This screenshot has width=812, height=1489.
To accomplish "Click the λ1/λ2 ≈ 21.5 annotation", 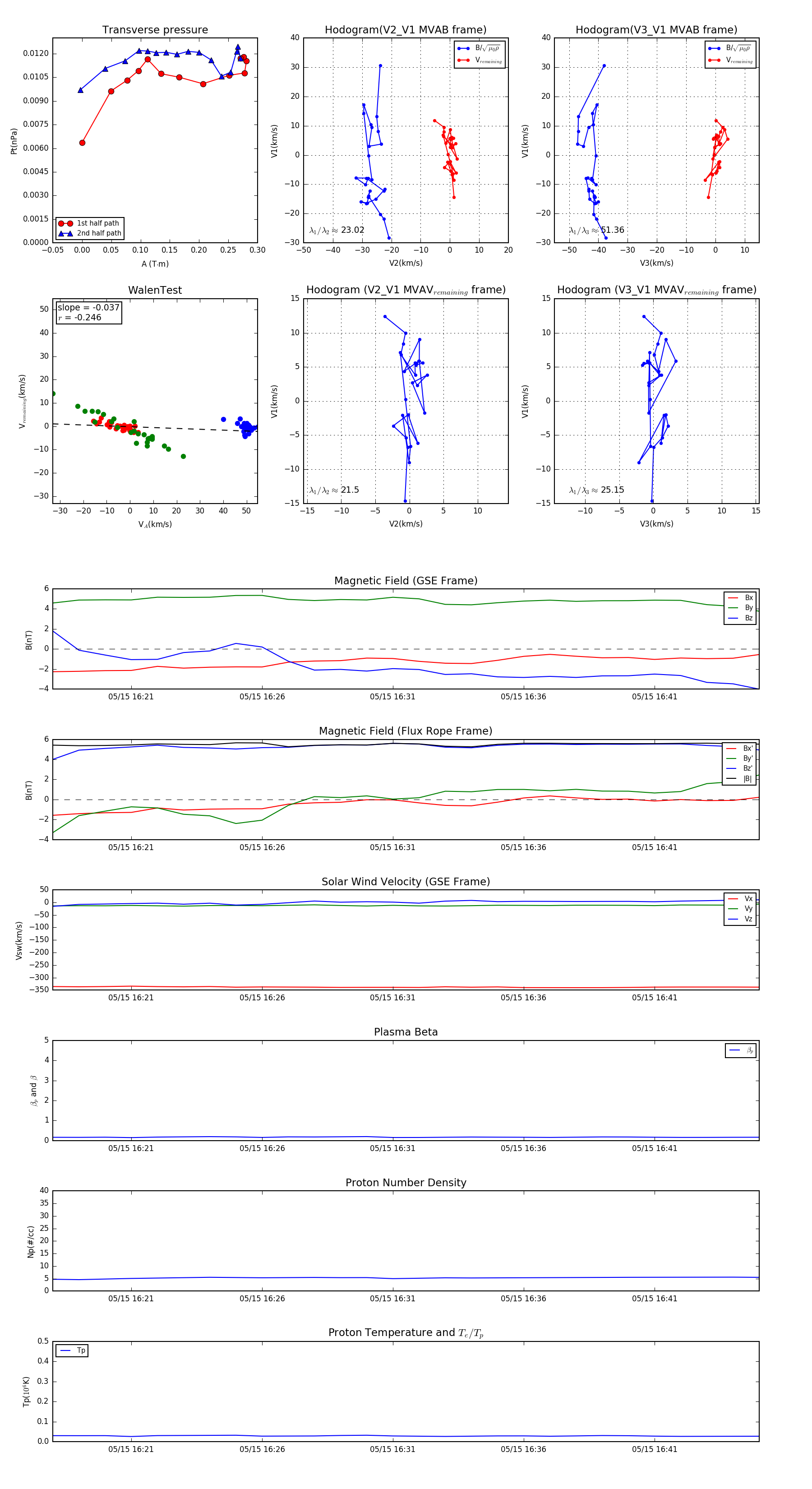I will coord(334,490).
